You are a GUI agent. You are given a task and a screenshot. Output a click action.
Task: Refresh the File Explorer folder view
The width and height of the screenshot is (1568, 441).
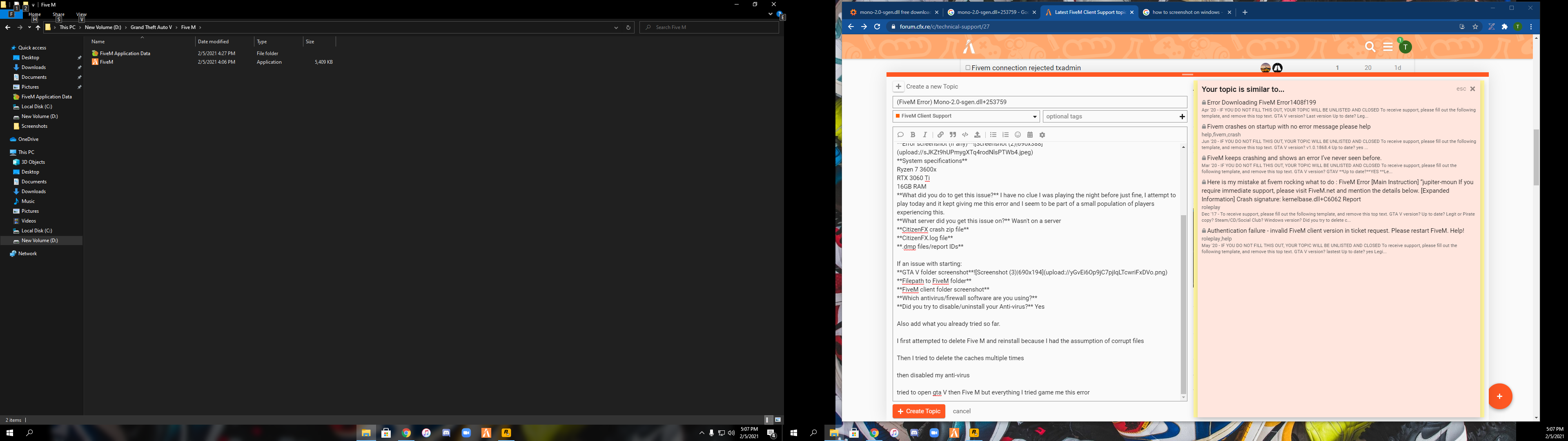pos(628,27)
